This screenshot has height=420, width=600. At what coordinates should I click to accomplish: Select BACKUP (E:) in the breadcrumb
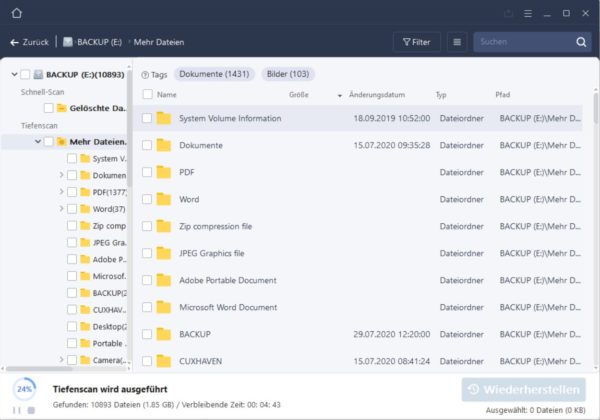[x=99, y=42]
